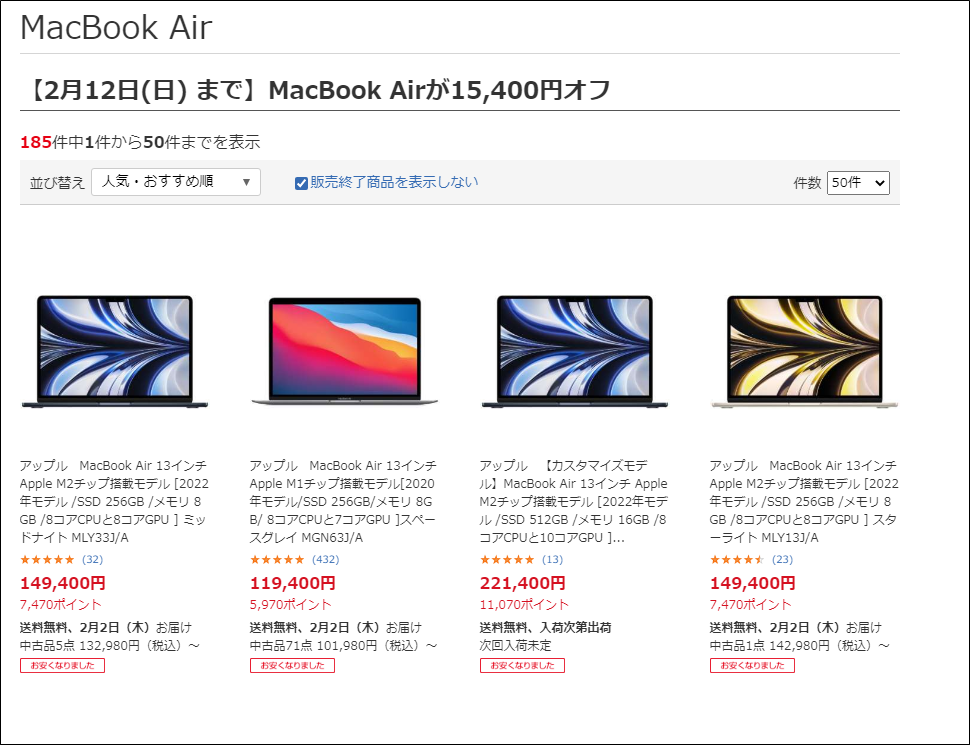Click the 中古品5点 132,980円 used items link
The image size is (970, 745).
coord(110,645)
